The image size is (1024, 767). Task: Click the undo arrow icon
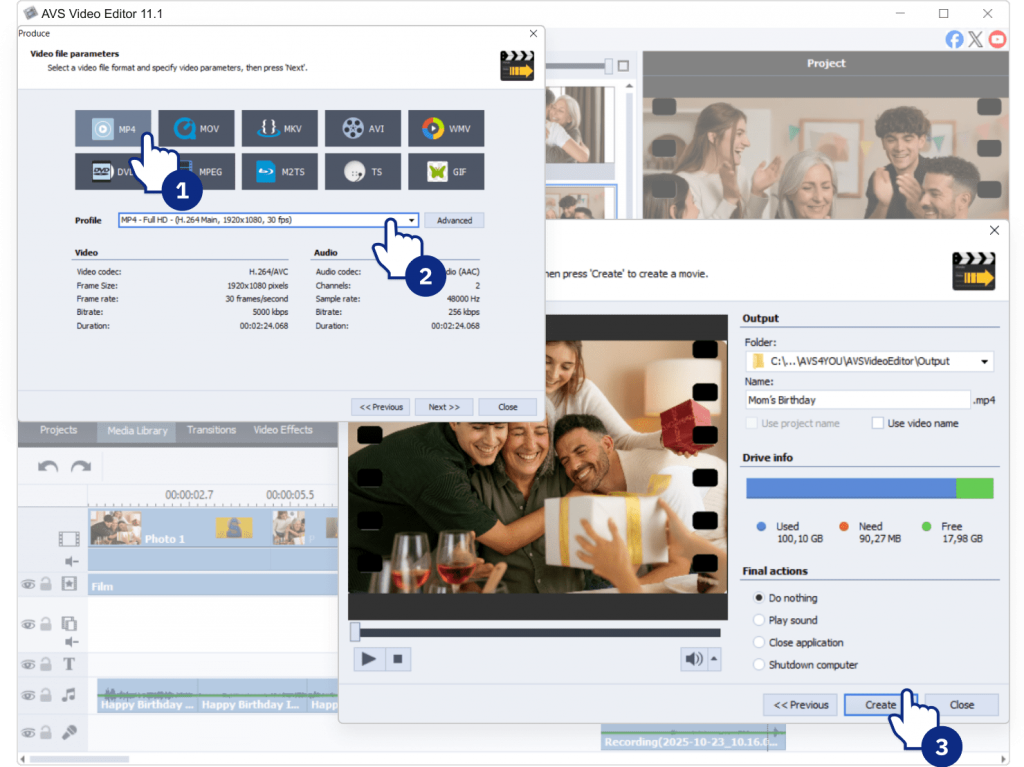(48, 466)
